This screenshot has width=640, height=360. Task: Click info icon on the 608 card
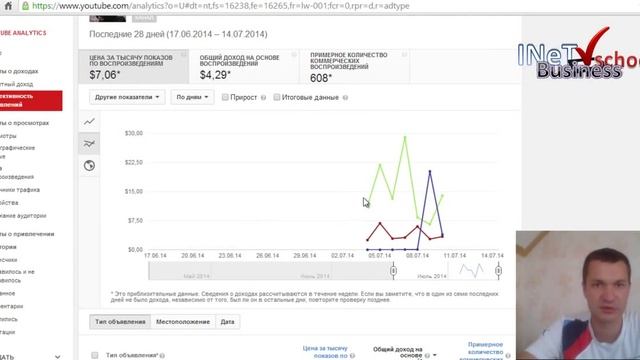(404, 54)
